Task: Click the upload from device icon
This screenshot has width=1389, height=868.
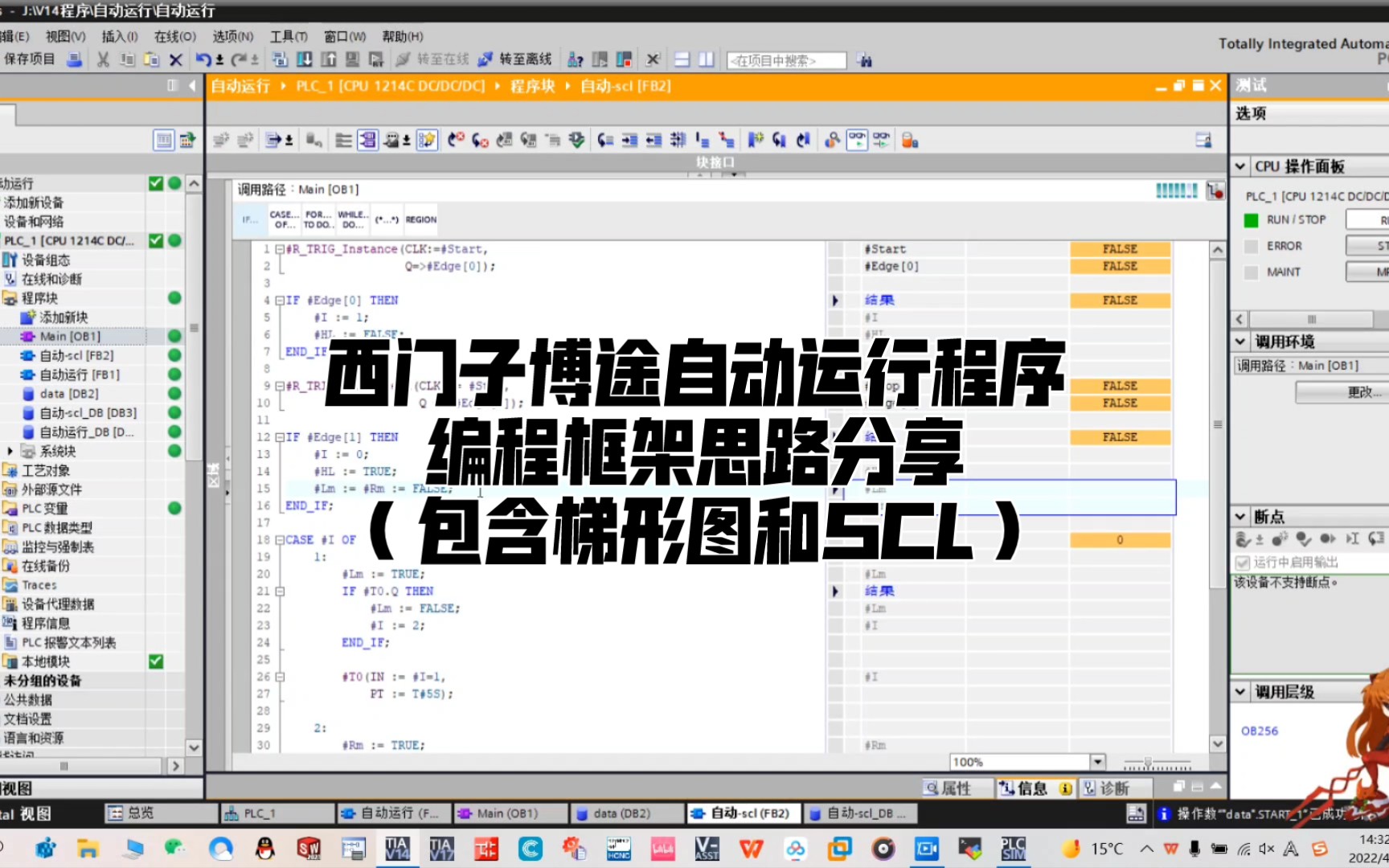Action: point(329,59)
